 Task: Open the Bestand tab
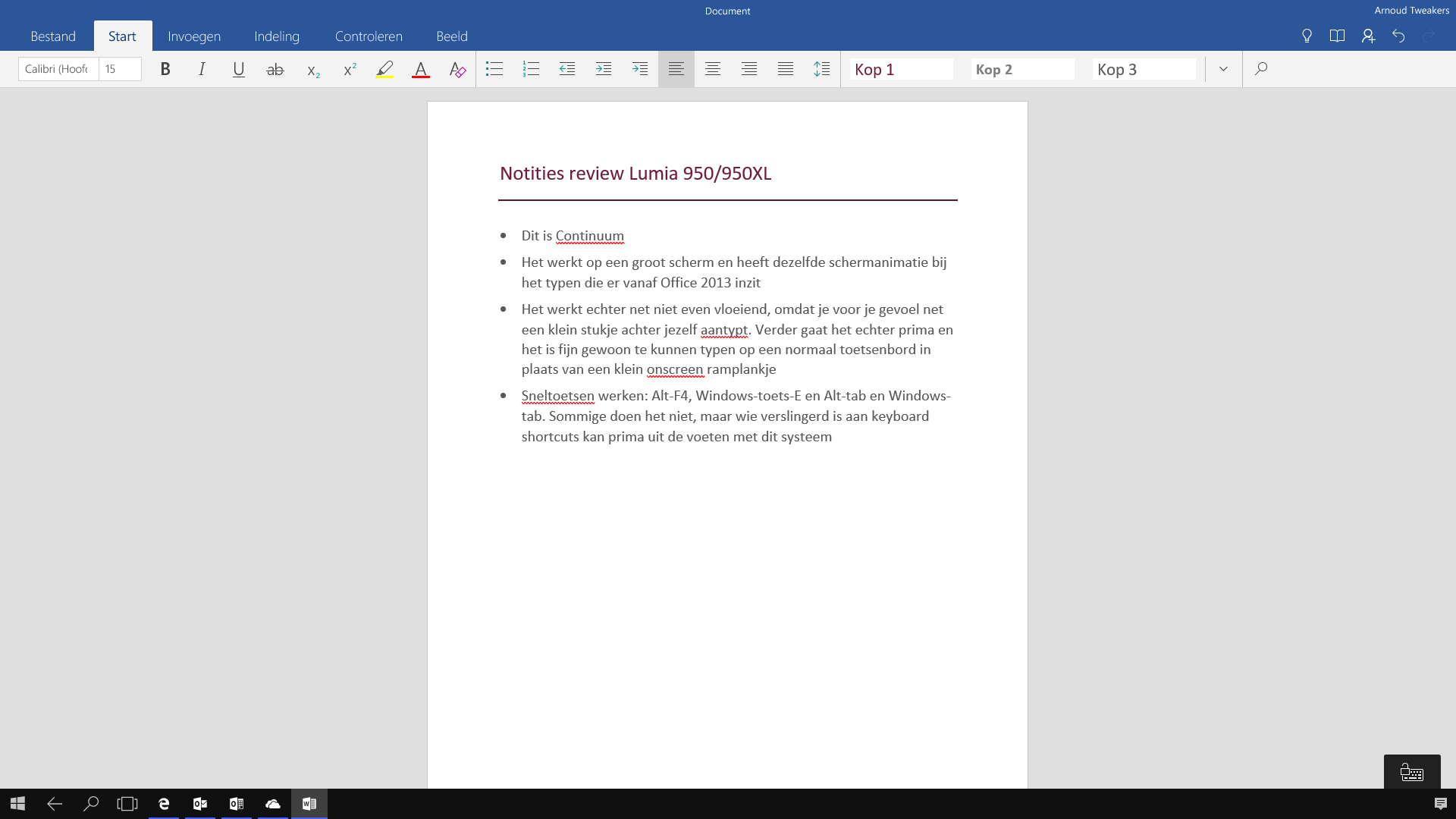coord(53,36)
